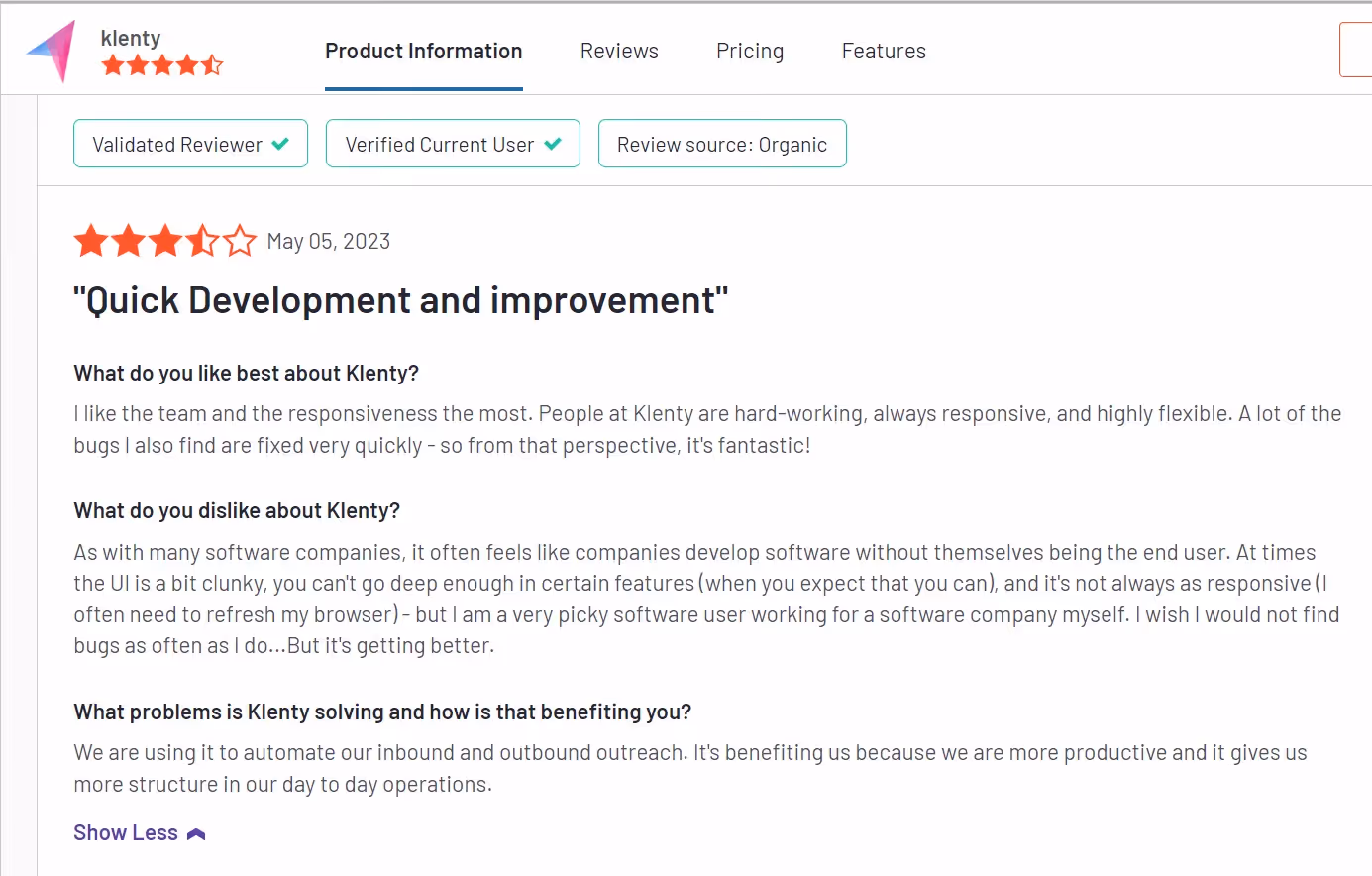
Task: Click the Verified Current User checkmark icon
Action: tap(553, 144)
